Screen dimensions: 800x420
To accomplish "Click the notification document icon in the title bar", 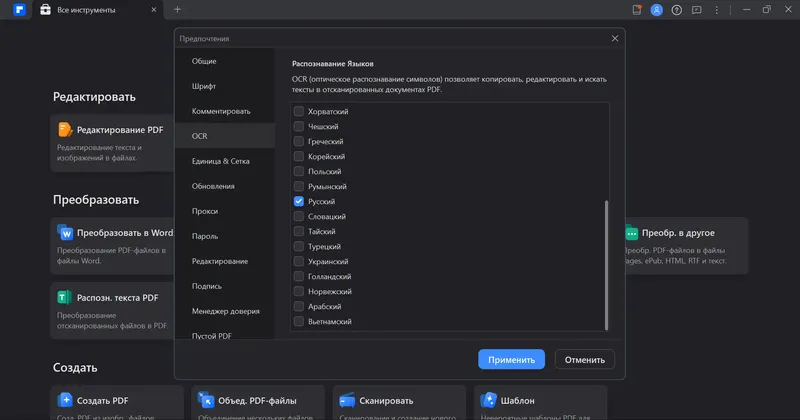I will coord(637,10).
